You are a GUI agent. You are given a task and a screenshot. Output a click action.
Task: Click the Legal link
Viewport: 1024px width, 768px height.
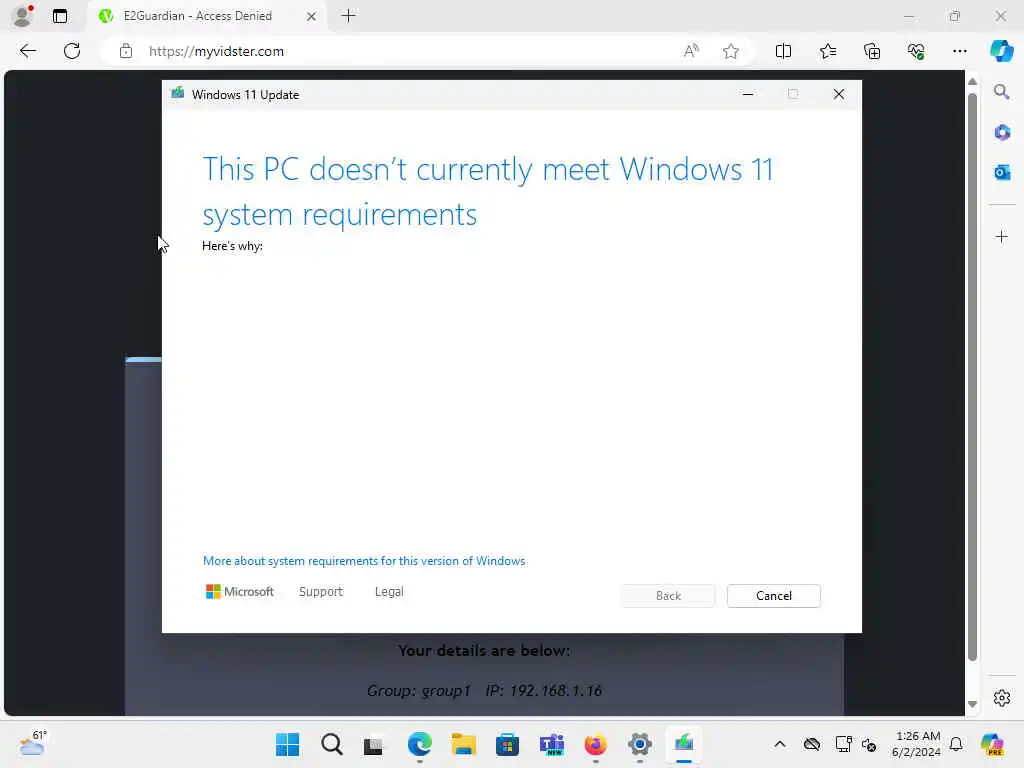click(389, 592)
